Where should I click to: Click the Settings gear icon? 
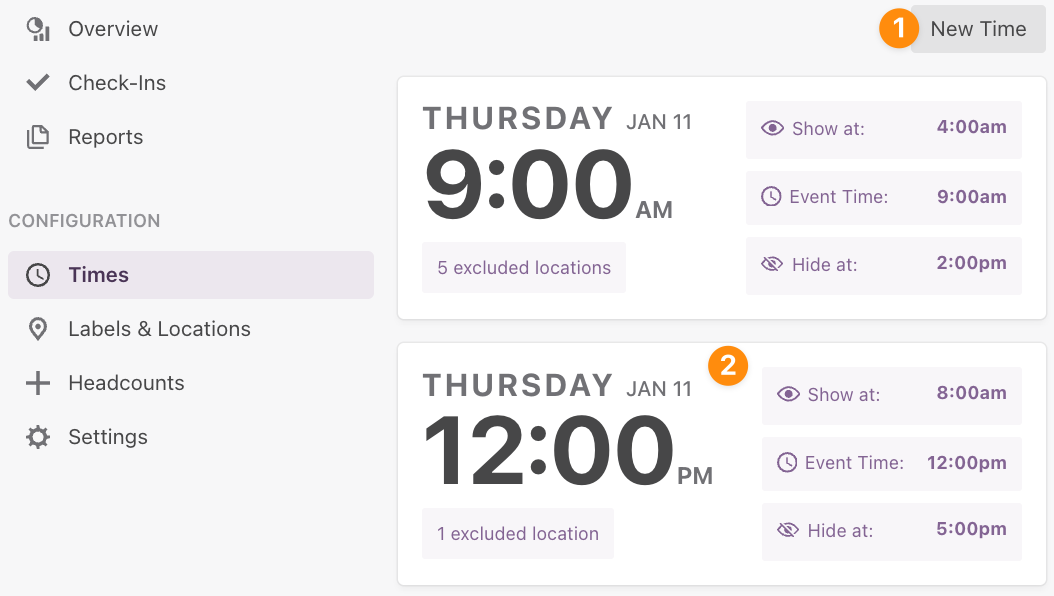click(x=38, y=437)
